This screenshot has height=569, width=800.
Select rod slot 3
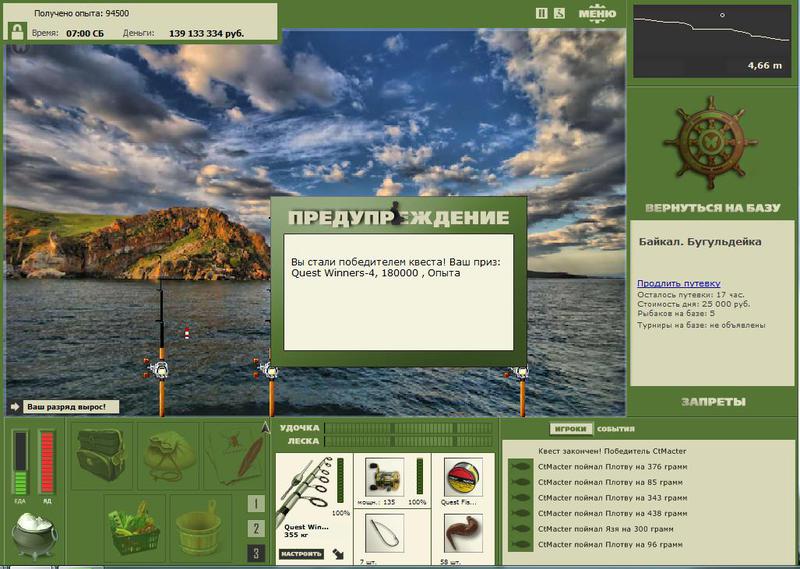(256, 553)
